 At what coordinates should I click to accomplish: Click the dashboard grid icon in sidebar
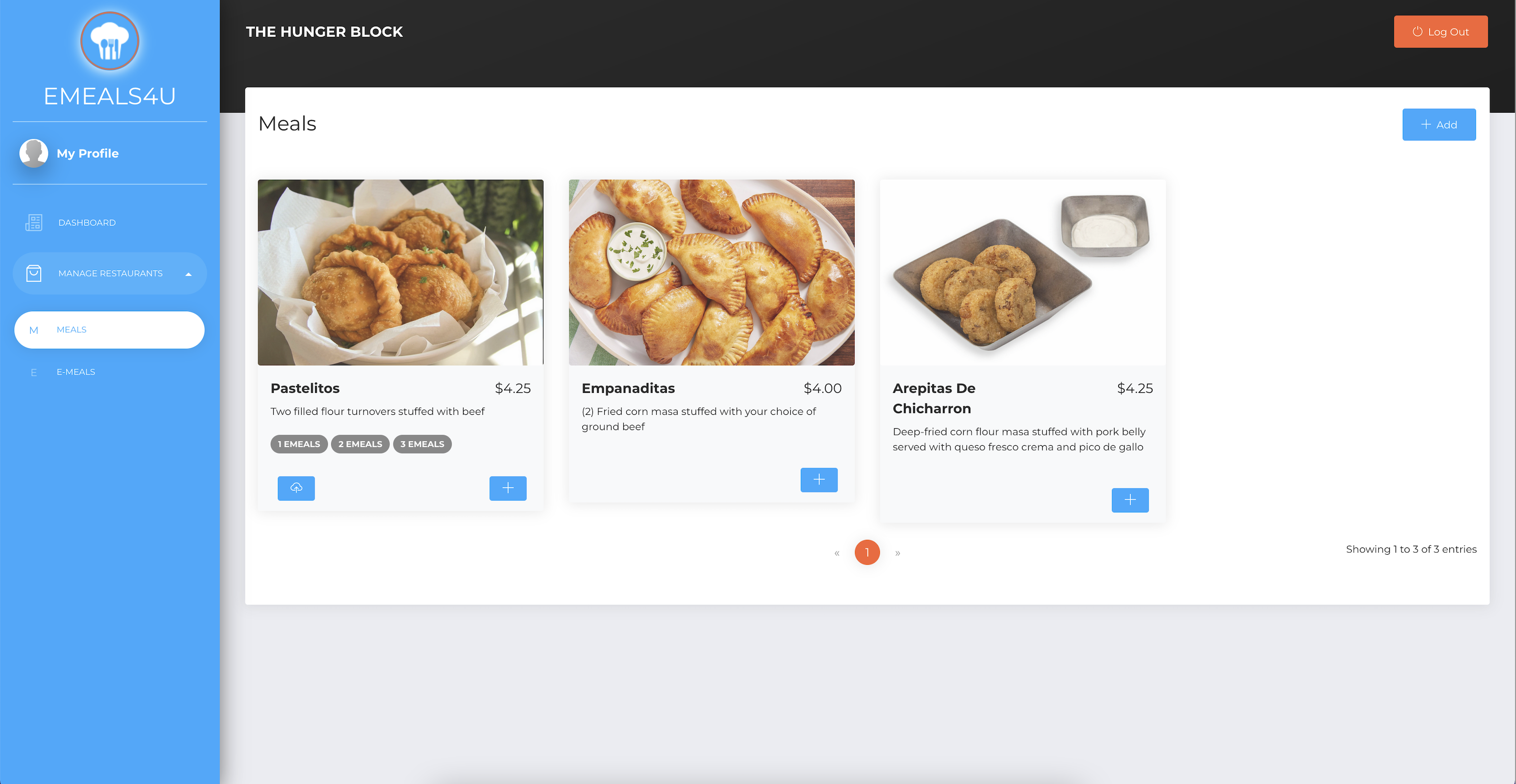33,222
